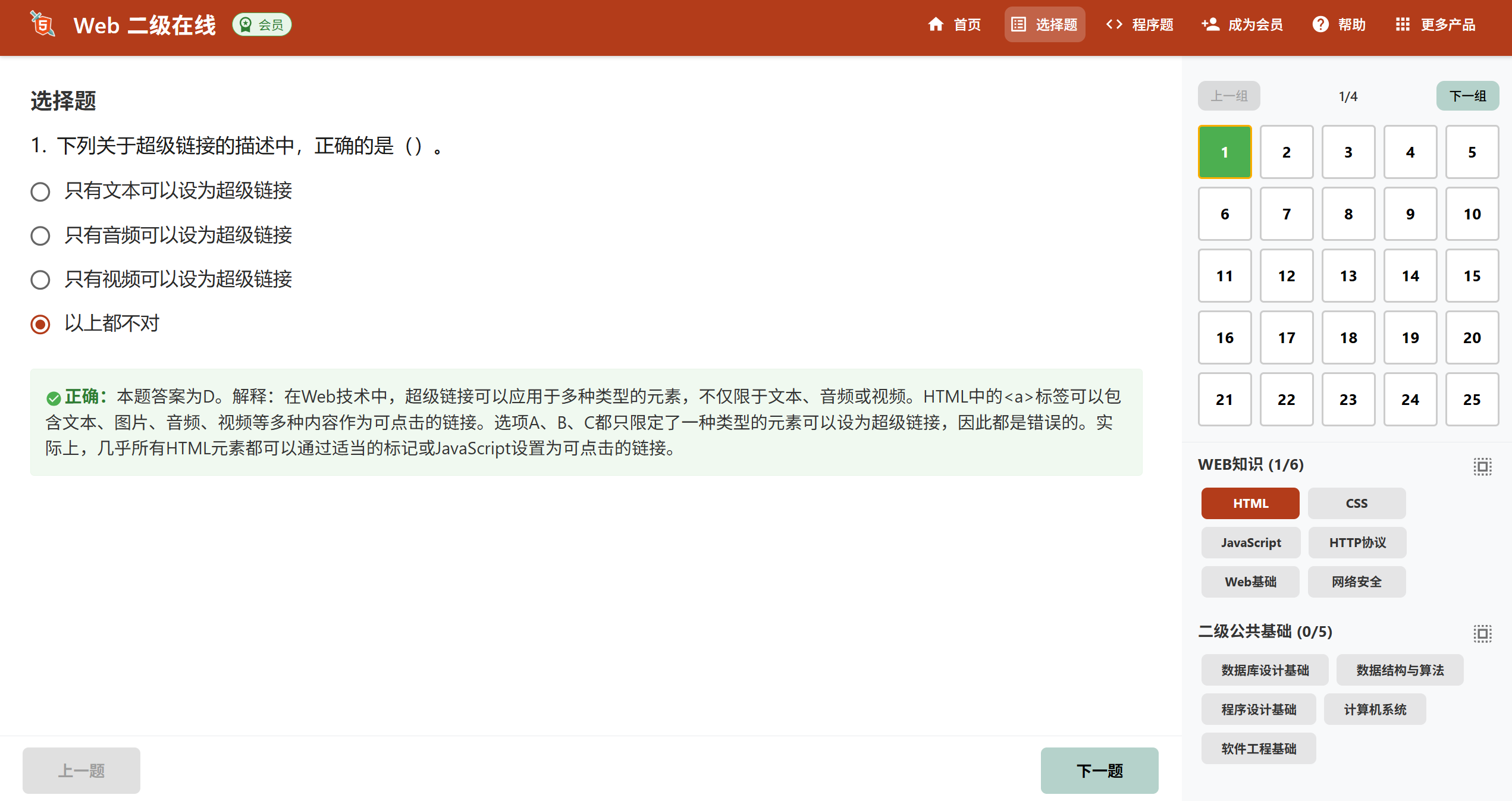Switch to the 选择题 tab
The width and height of the screenshot is (1512, 801).
1044,24
